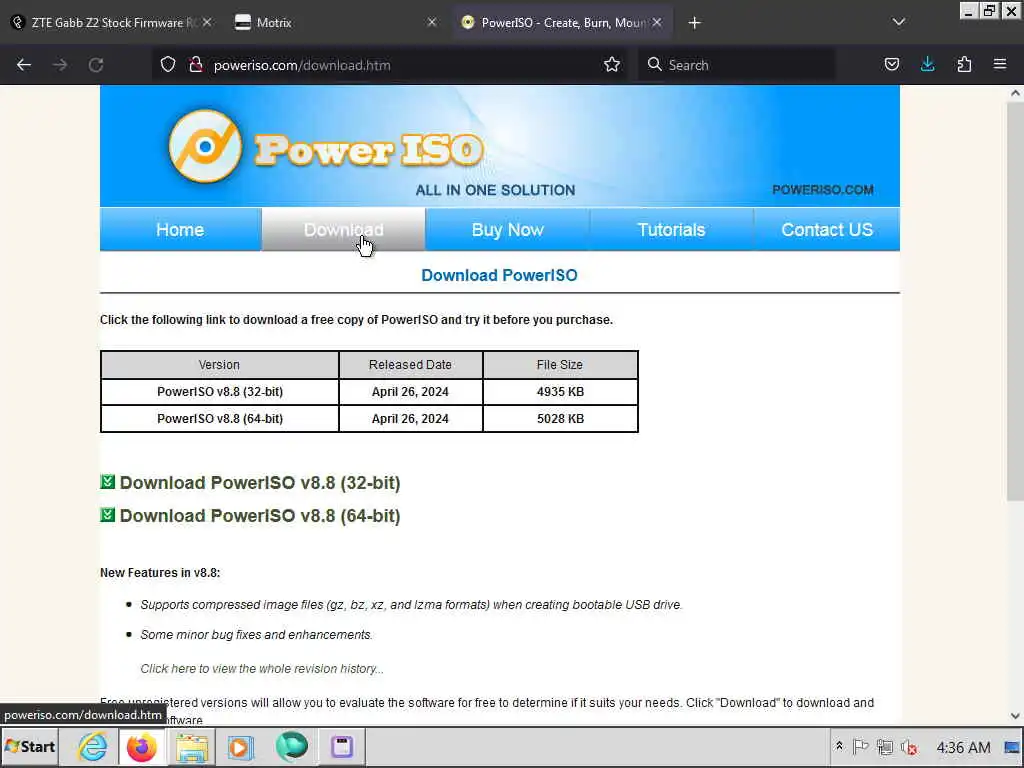Viewport: 1024px width, 768px height.
Task: Open the whole revision history link
Action: [x=262, y=669]
